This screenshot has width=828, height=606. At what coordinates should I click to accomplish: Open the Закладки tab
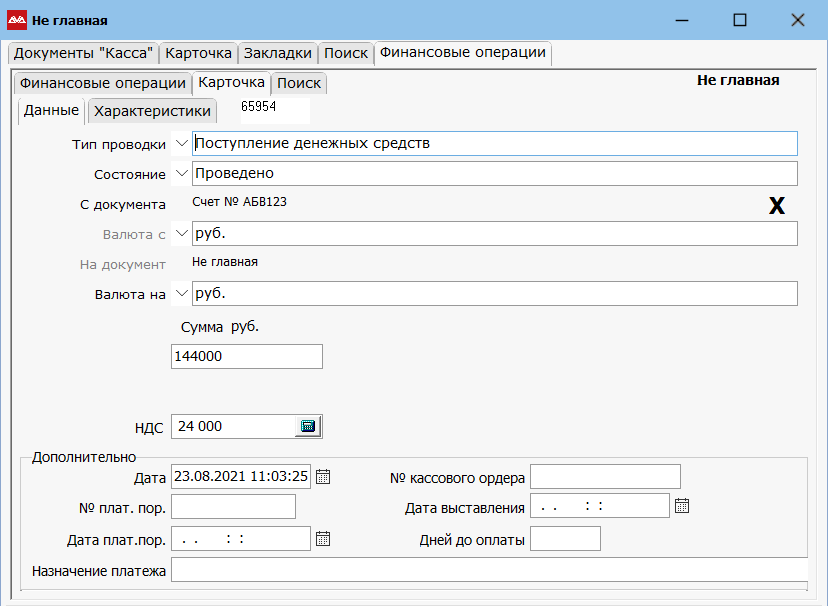(278, 53)
